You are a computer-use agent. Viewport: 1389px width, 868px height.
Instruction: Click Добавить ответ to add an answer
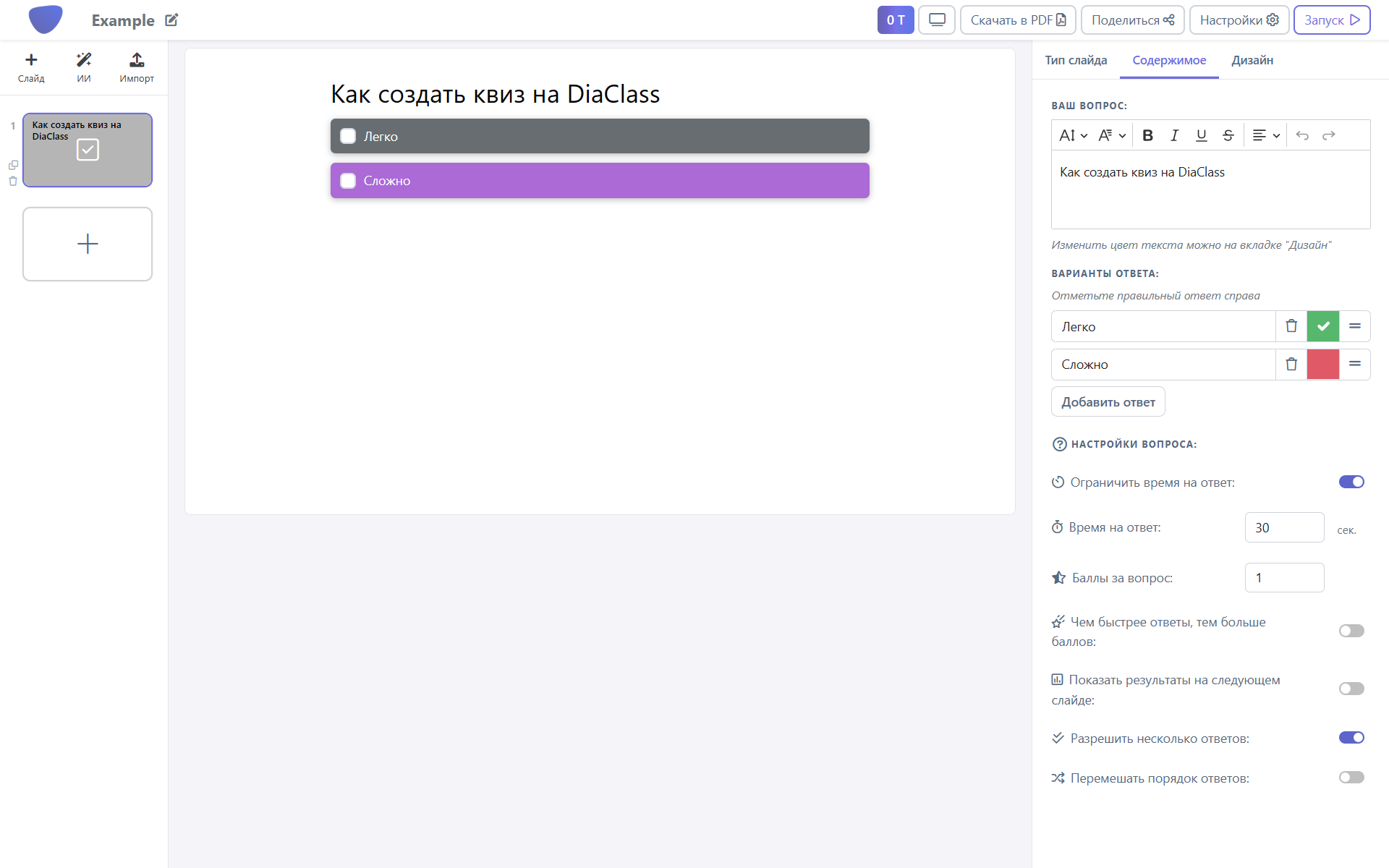tap(1108, 402)
